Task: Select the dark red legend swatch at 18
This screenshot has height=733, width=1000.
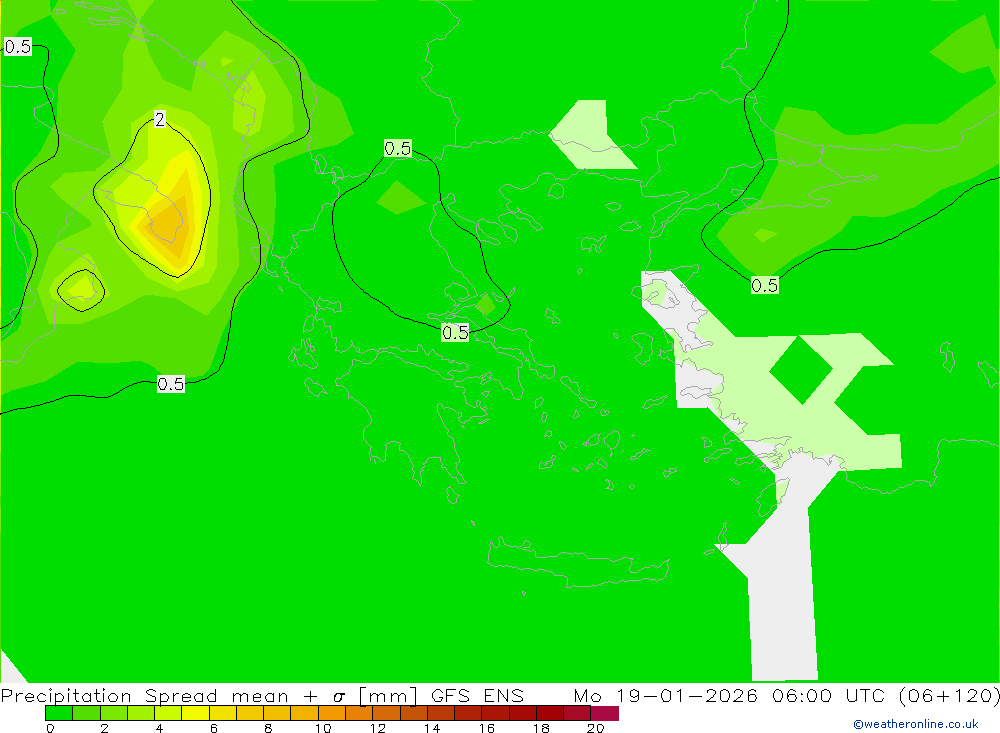Action: (550, 713)
